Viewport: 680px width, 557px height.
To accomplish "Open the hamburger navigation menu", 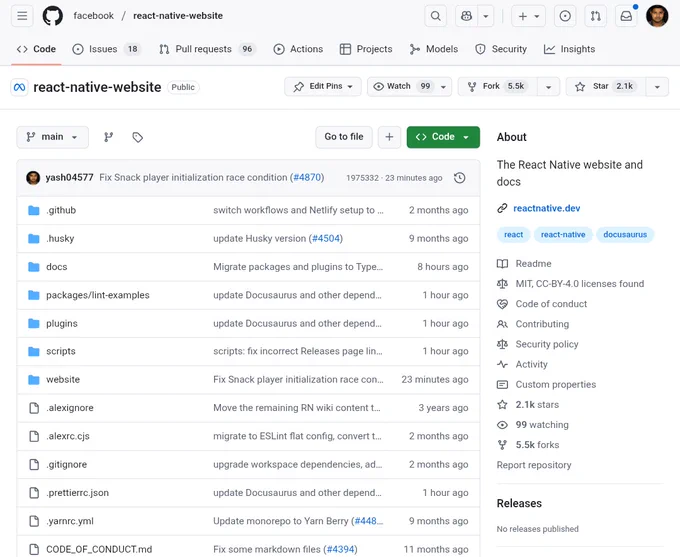I will 22,16.
